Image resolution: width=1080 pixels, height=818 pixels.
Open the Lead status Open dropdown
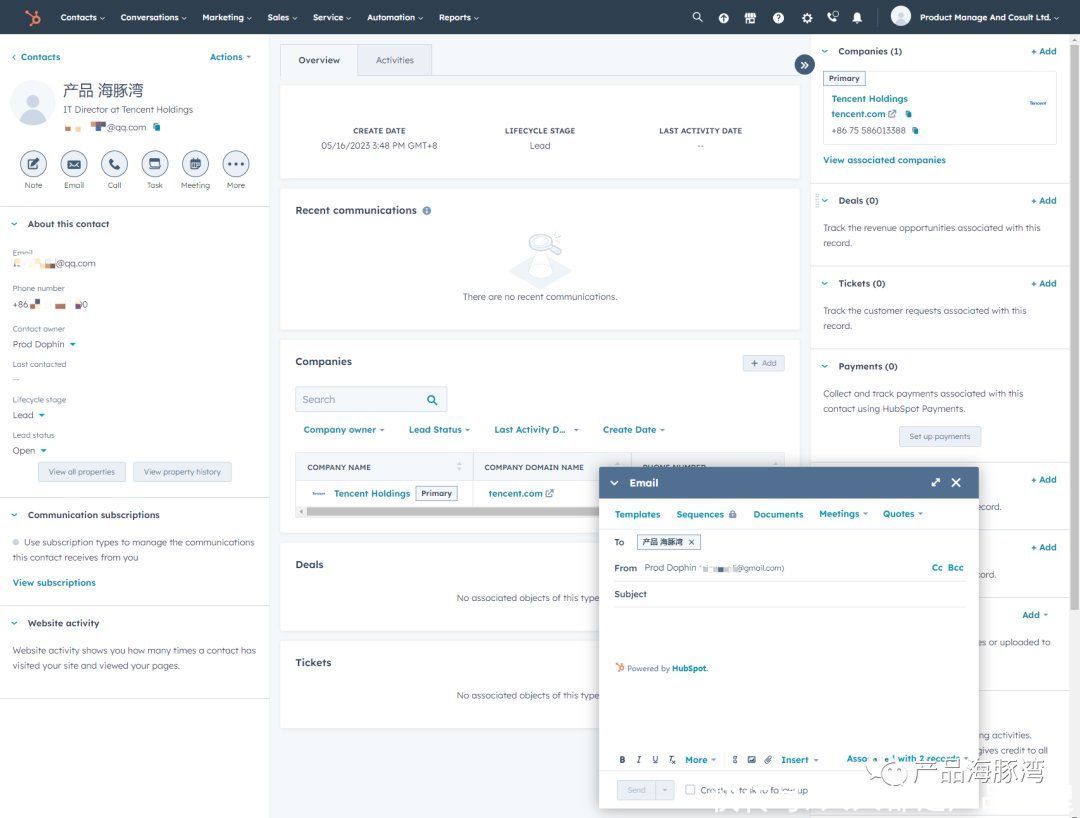click(x=30, y=451)
